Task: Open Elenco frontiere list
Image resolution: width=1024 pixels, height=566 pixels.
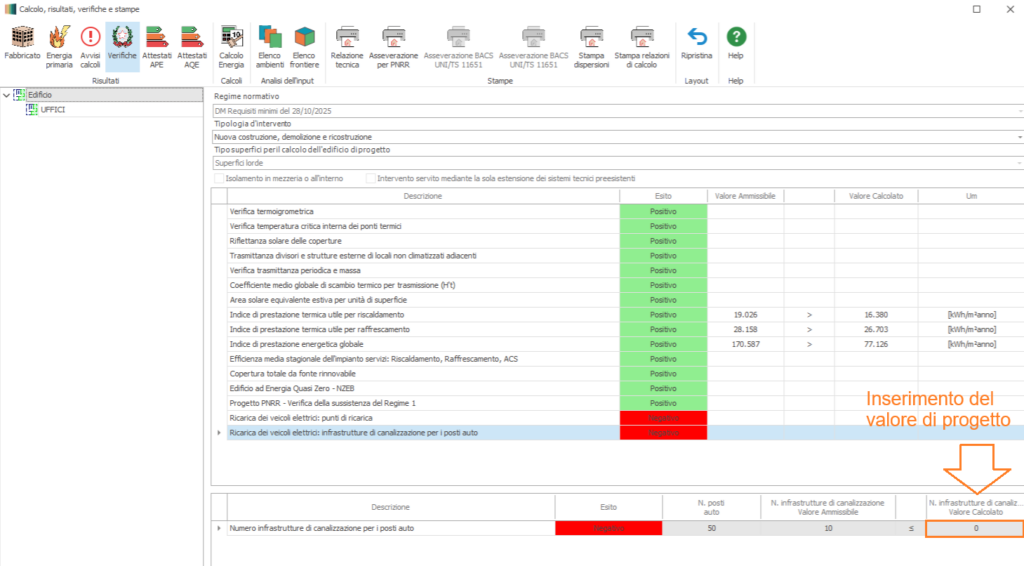Action: (x=304, y=46)
